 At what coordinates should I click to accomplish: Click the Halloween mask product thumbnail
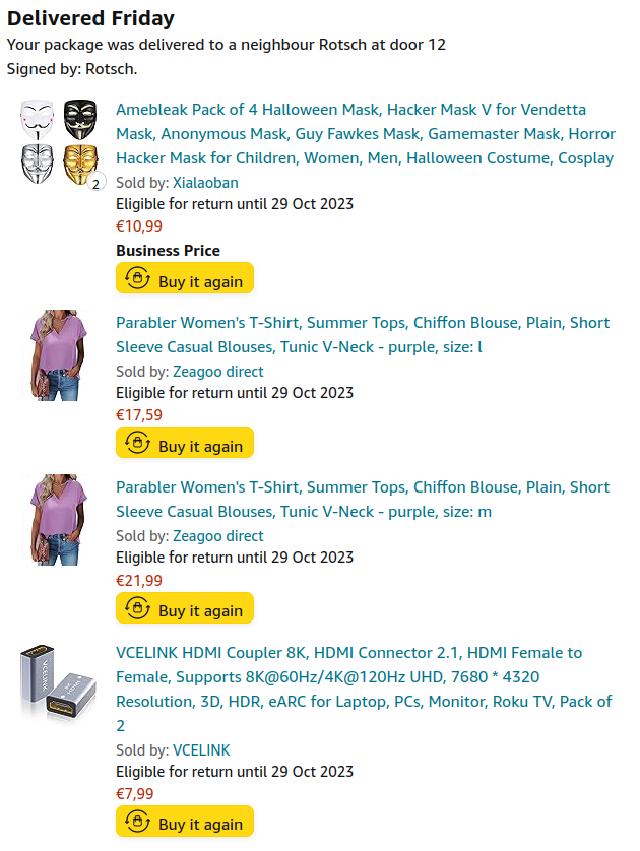(59, 142)
